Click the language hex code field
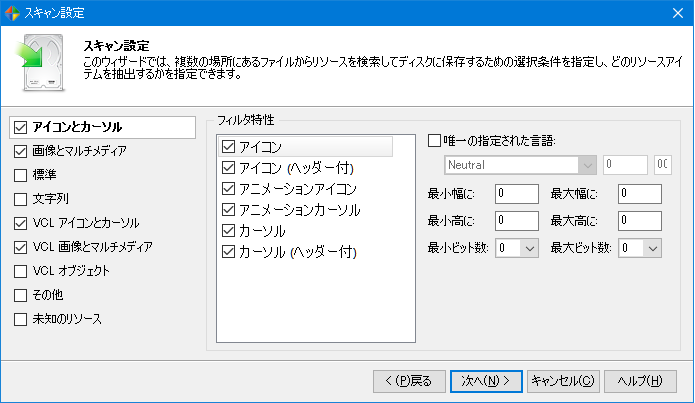Screen dimensions: 695x403 tap(663, 165)
